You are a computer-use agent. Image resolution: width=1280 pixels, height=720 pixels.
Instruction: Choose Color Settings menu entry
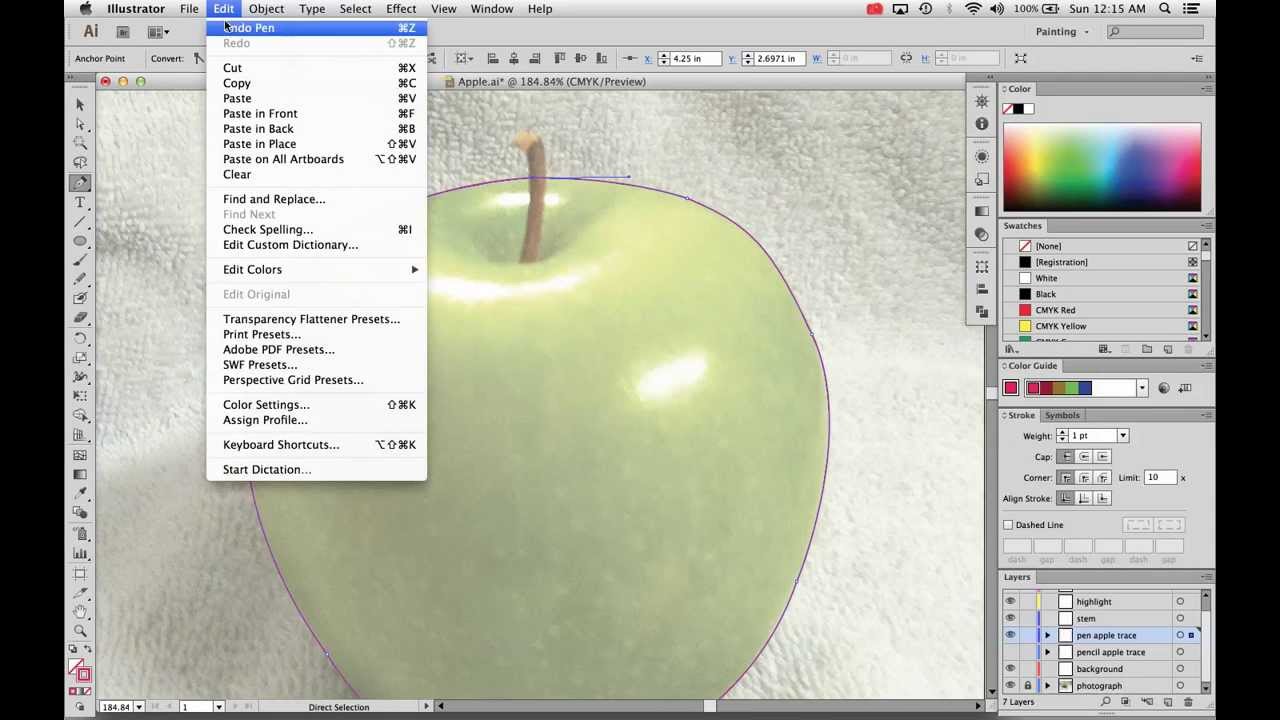click(316, 405)
